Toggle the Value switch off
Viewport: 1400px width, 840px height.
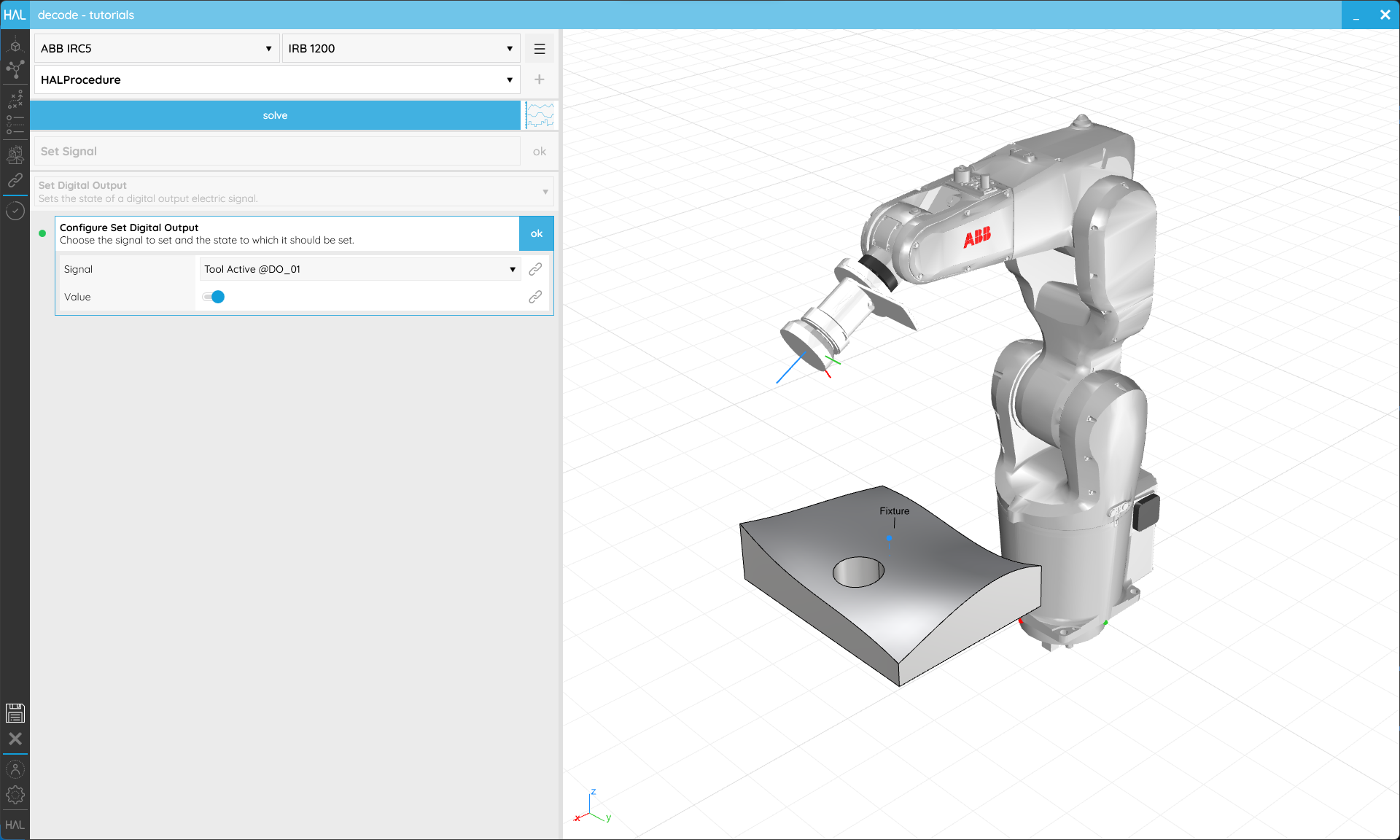coord(214,297)
